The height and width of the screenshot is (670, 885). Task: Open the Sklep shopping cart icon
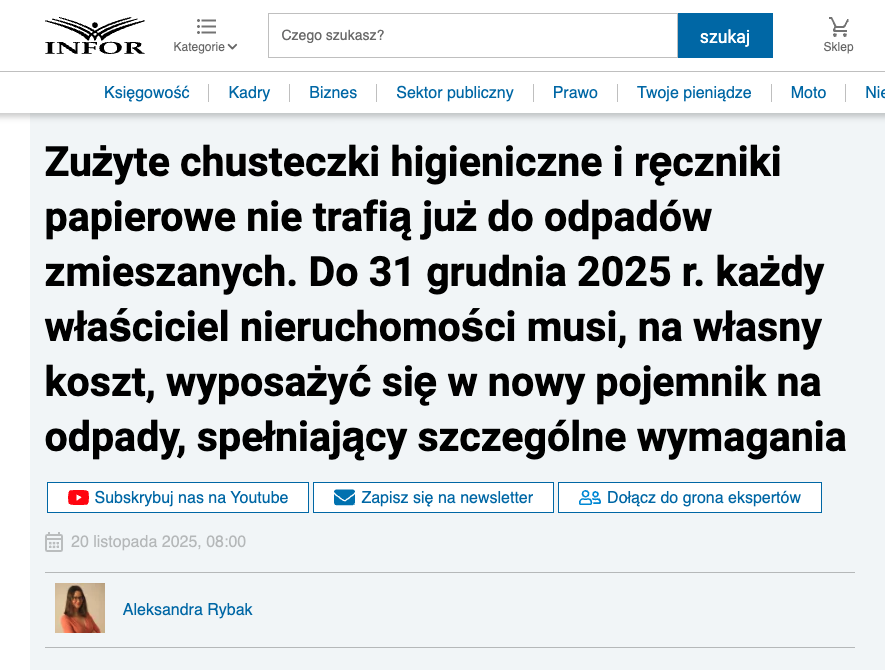click(838, 27)
